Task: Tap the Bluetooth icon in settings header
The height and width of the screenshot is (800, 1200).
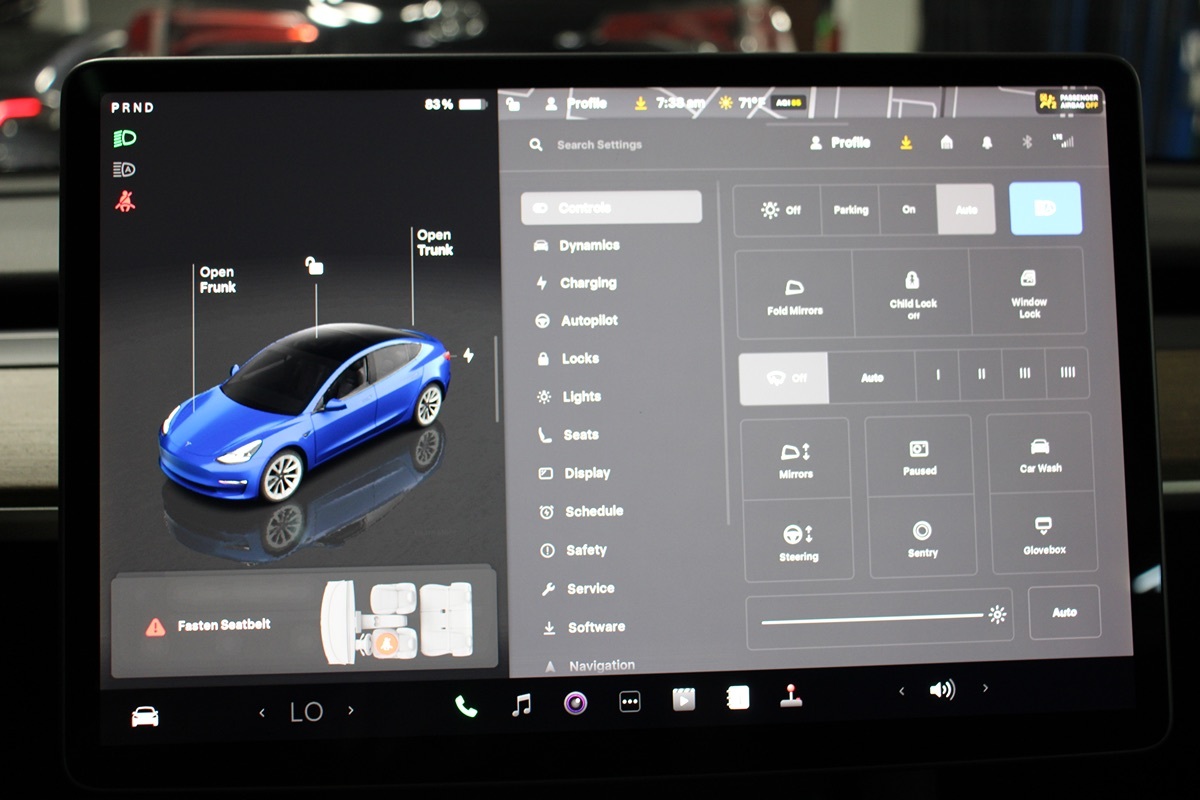Action: click(x=1026, y=143)
